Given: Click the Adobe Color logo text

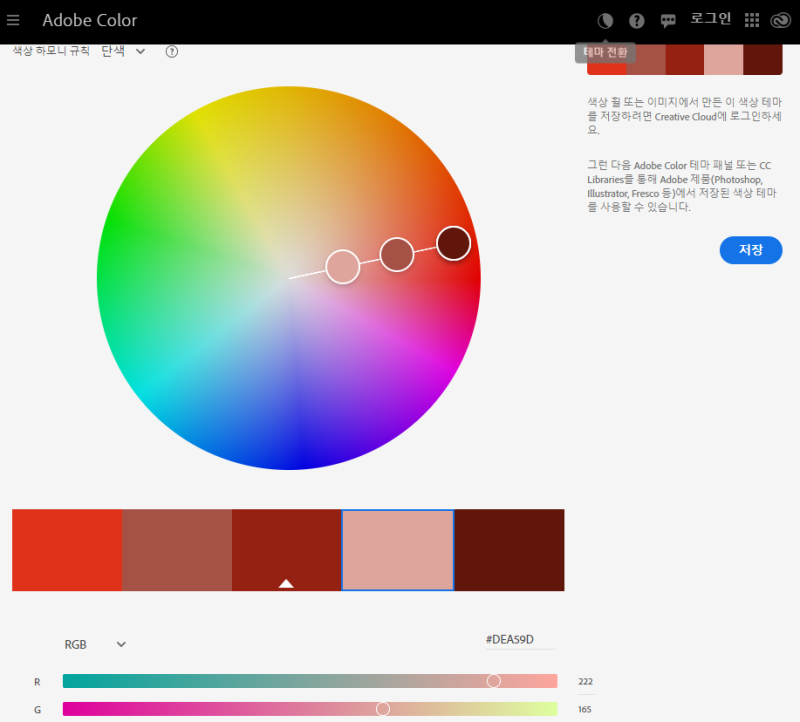Looking at the screenshot, I should pos(89,20).
